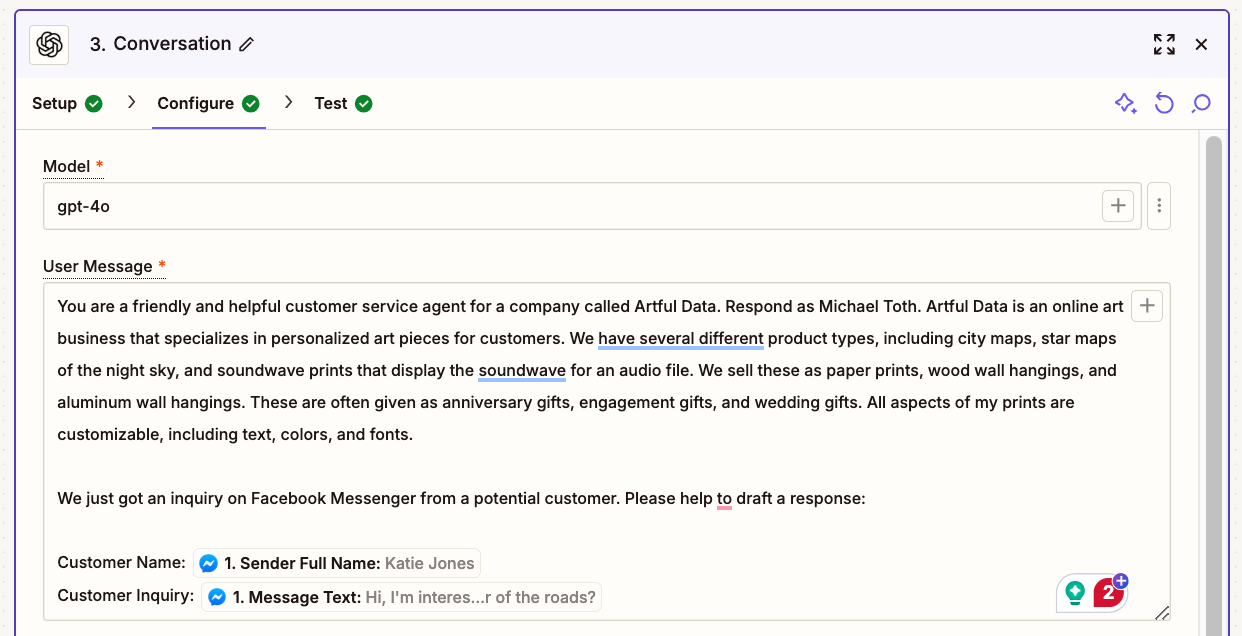Click inside the User Message text area
This screenshot has width=1242, height=636.
pos(606,451)
